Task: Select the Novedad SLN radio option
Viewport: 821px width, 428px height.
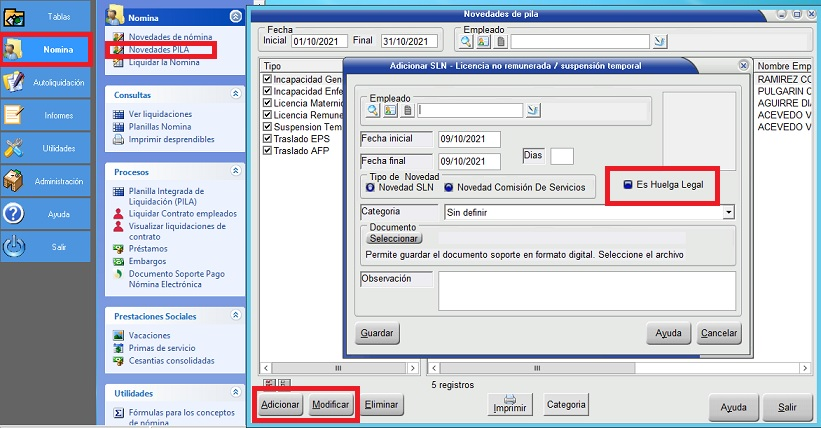Action: point(370,186)
